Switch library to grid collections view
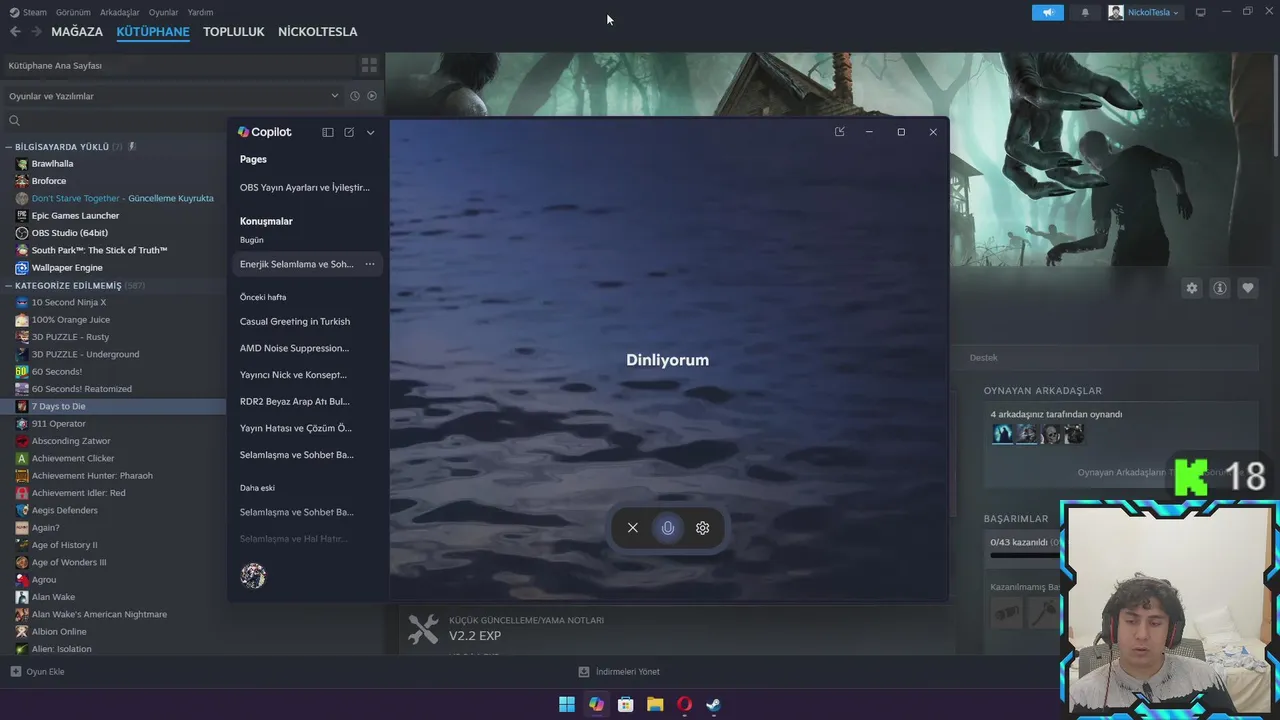The height and width of the screenshot is (720, 1280). (x=369, y=65)
